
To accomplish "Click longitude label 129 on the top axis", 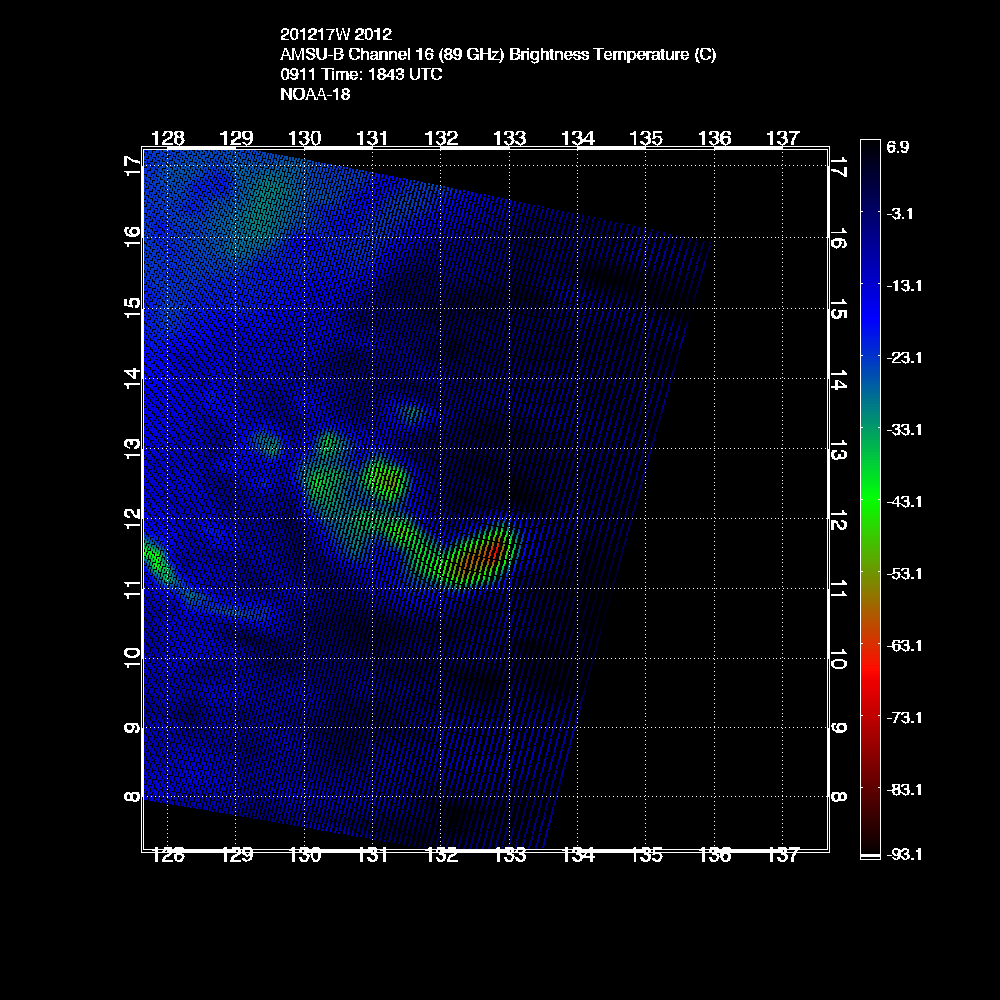I will [236, 138].
